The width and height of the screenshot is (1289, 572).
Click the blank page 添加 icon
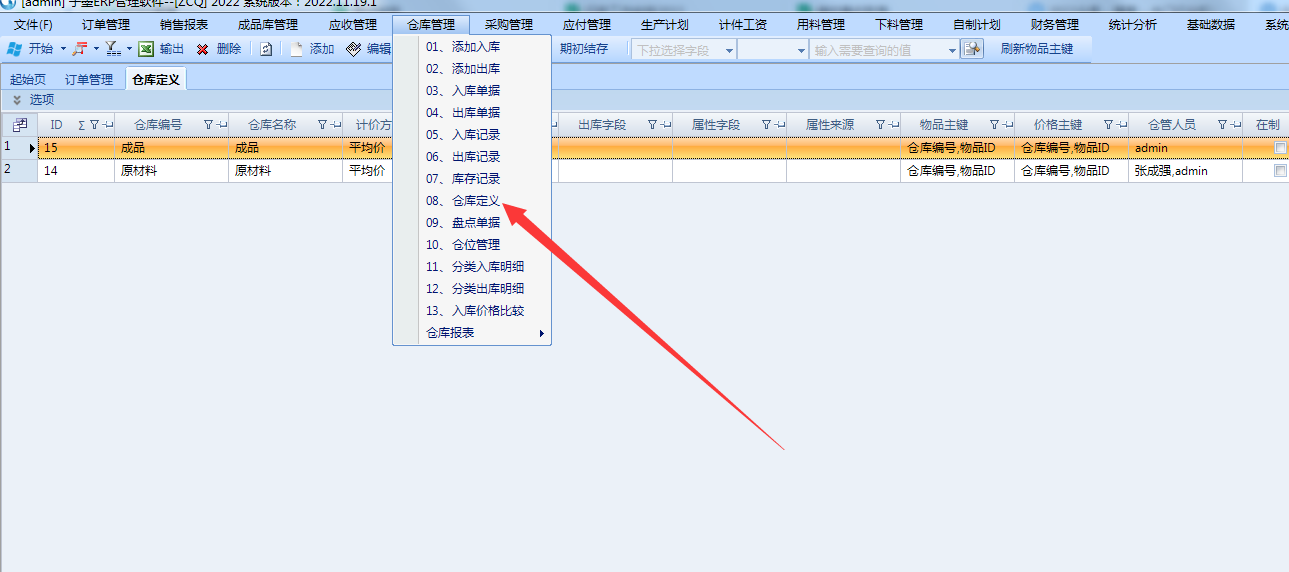point(297,49)
